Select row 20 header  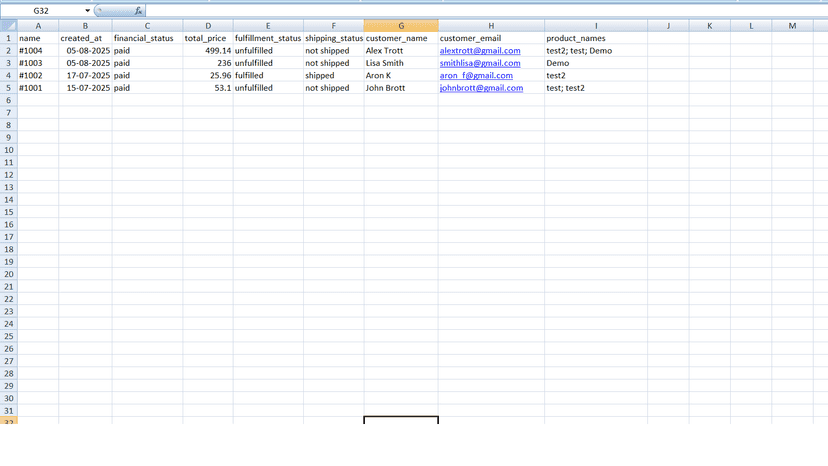(x=8, y=274)
